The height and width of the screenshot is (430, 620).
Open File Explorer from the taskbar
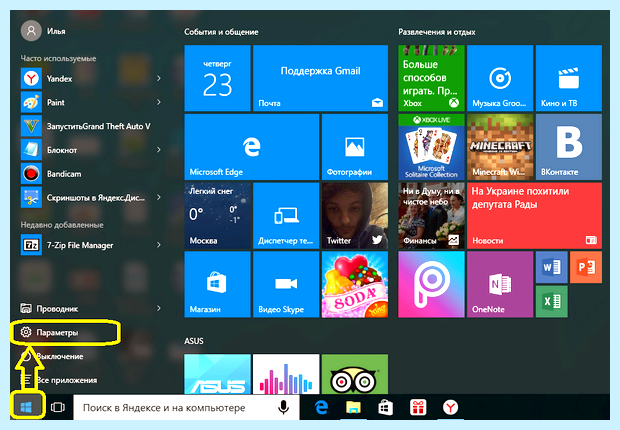(353, 407)
